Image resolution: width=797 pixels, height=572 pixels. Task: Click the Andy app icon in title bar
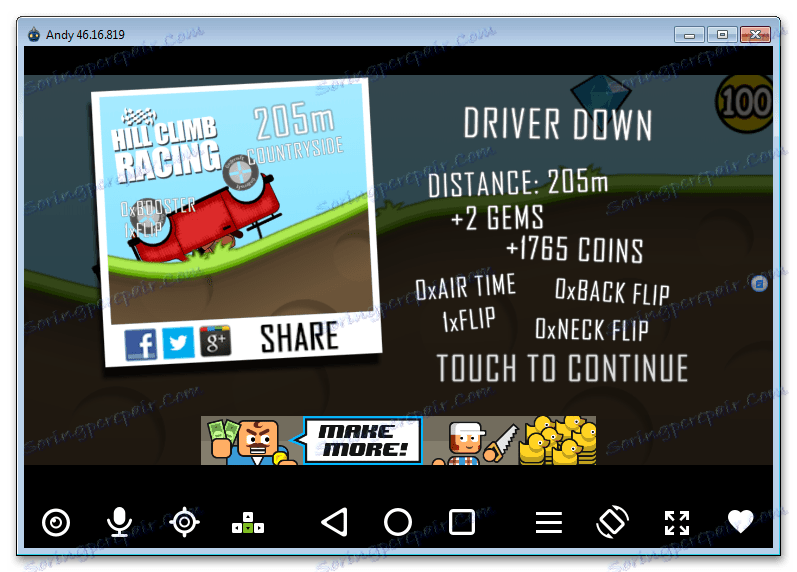(34, 34)
